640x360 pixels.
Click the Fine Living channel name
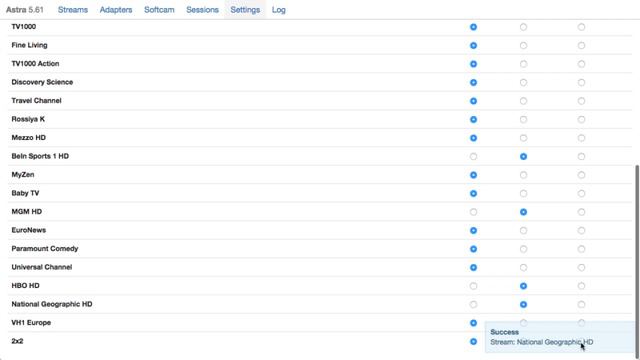[29, 45]
